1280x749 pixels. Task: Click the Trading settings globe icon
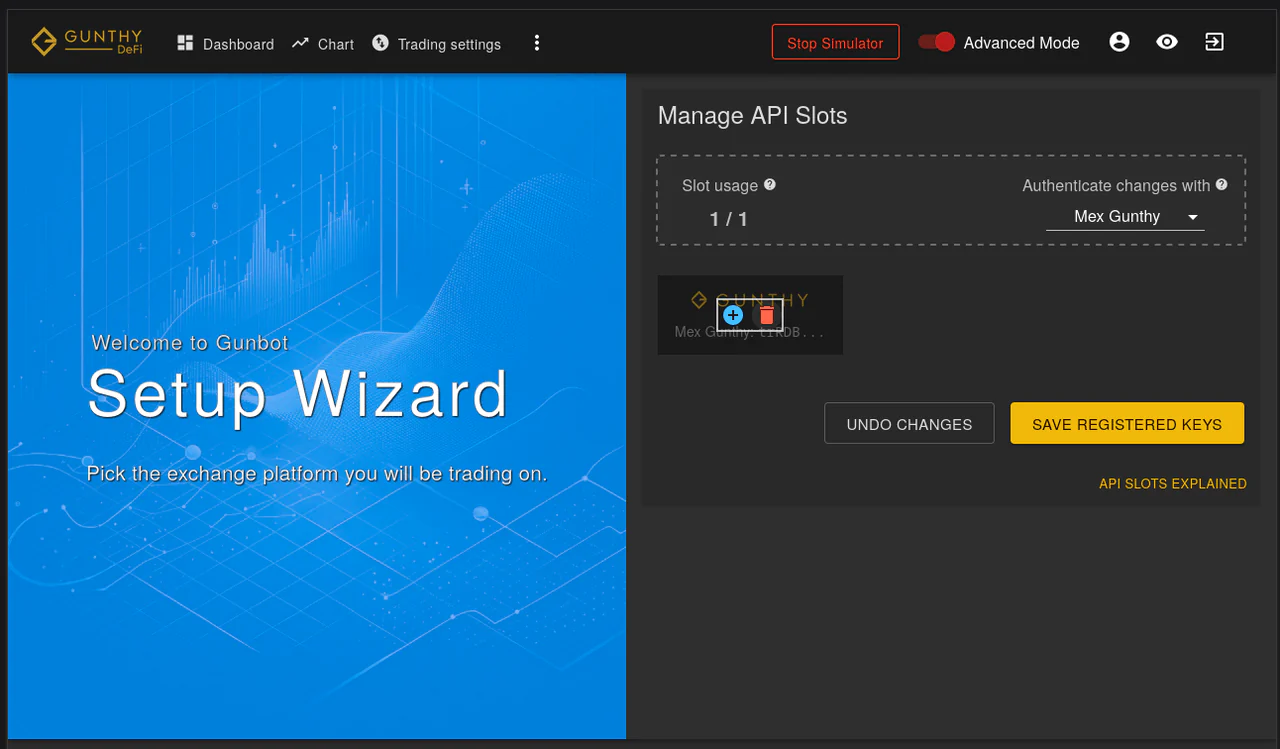pyautogui.click(x=380, y=43)
